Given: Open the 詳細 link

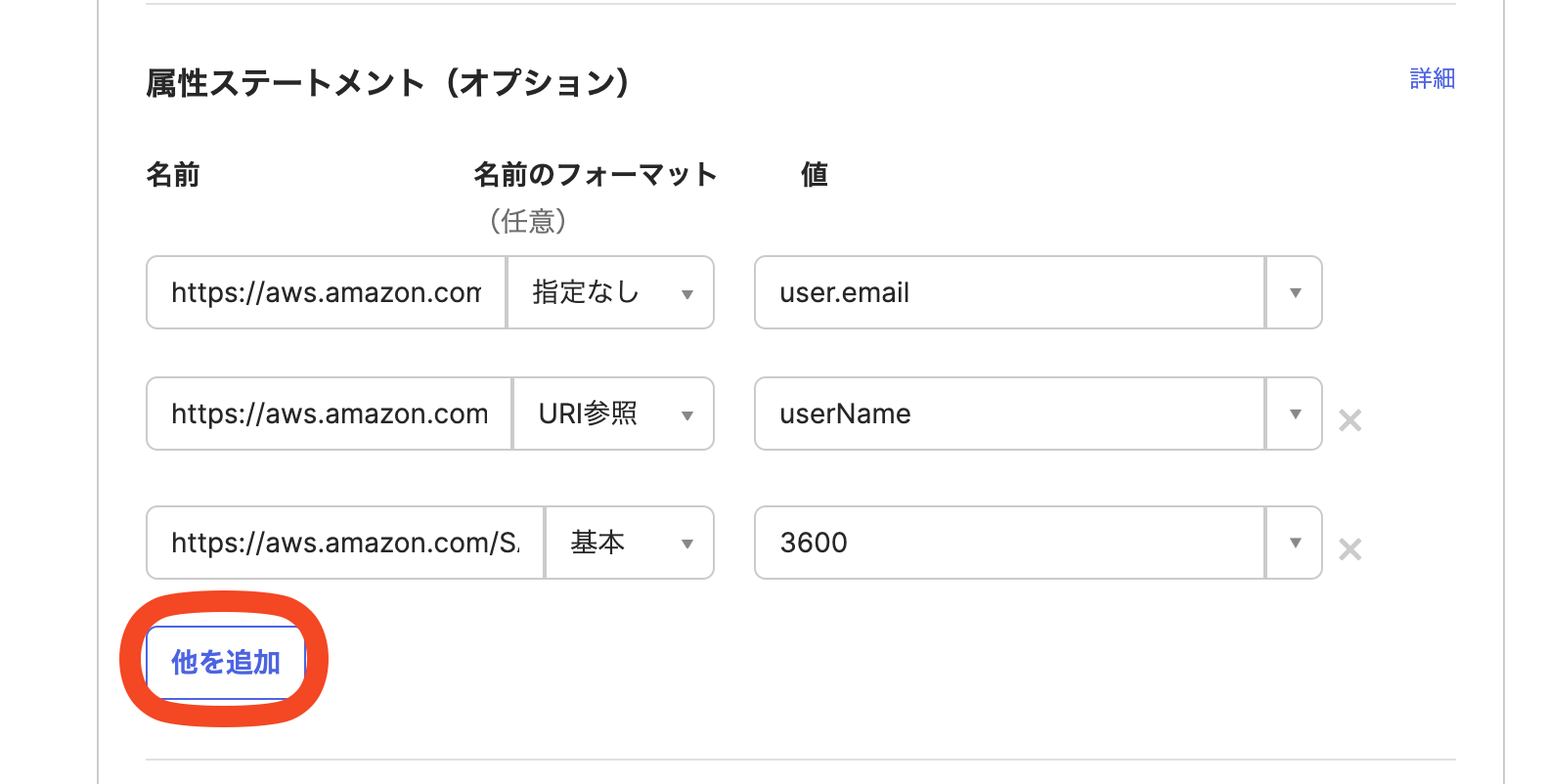Looking at the screenshot, I should (x=1432, y=78).
